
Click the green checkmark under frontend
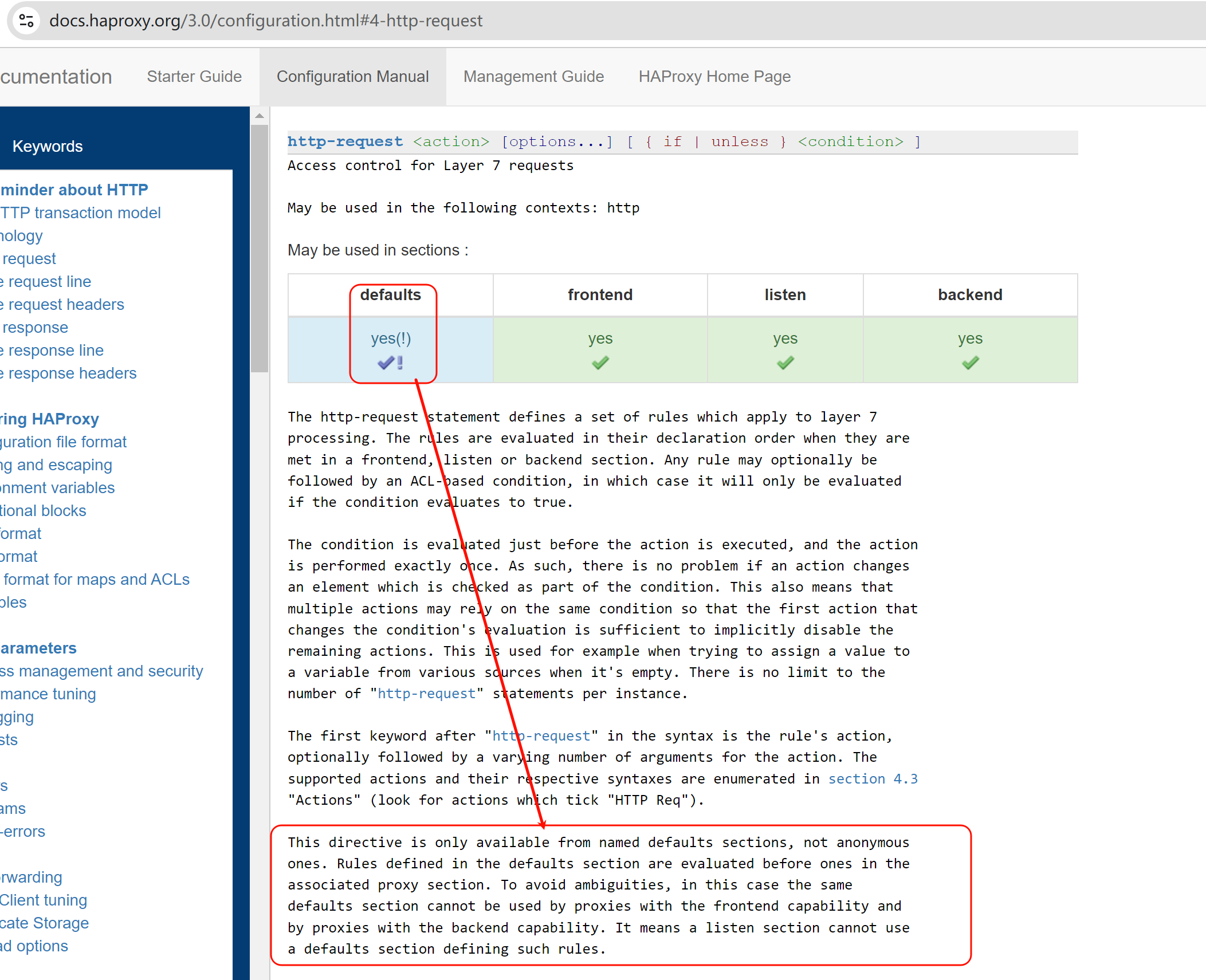[x=600, y=363]
